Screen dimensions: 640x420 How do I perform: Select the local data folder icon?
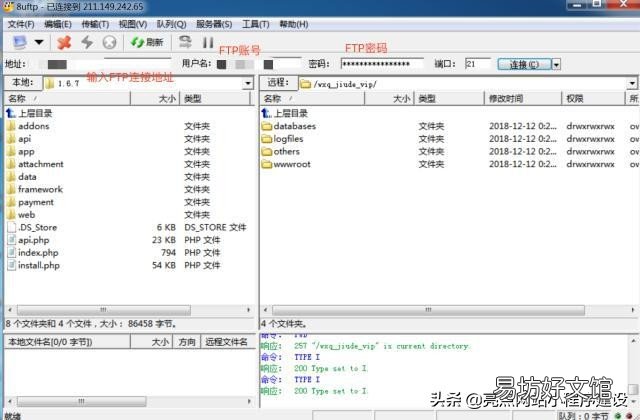(x=11, y=176)
